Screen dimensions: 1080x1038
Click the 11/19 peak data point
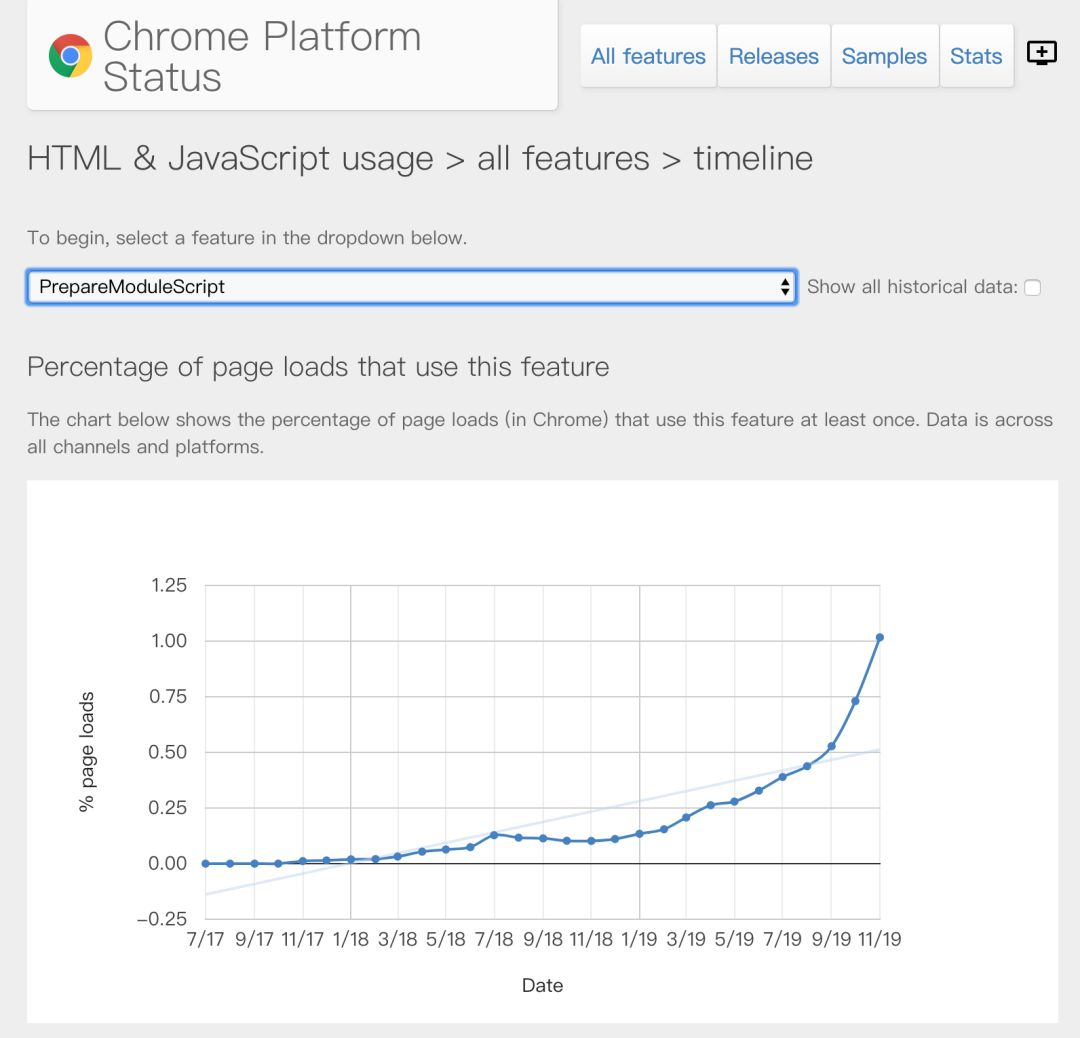click(880, 637)
